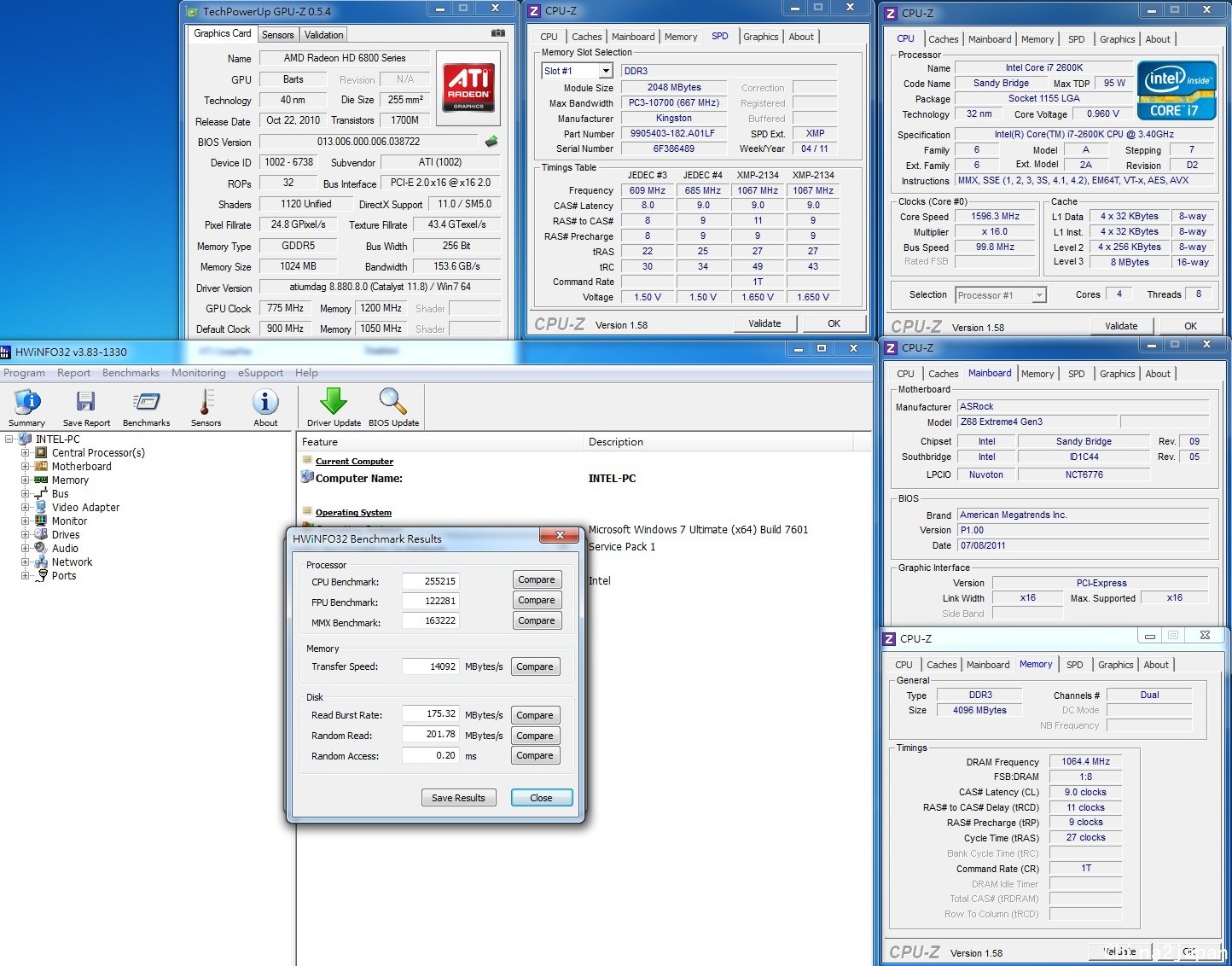Click the Ports tree node icon

point(41,575)
